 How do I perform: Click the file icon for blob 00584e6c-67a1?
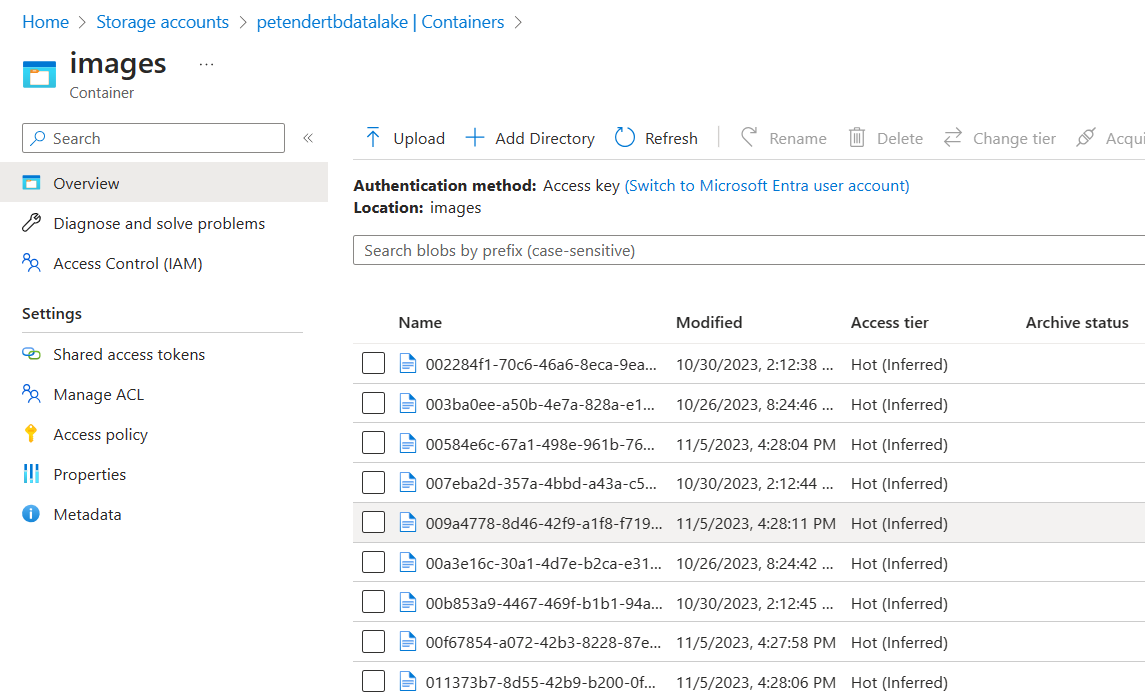(408, 444)
